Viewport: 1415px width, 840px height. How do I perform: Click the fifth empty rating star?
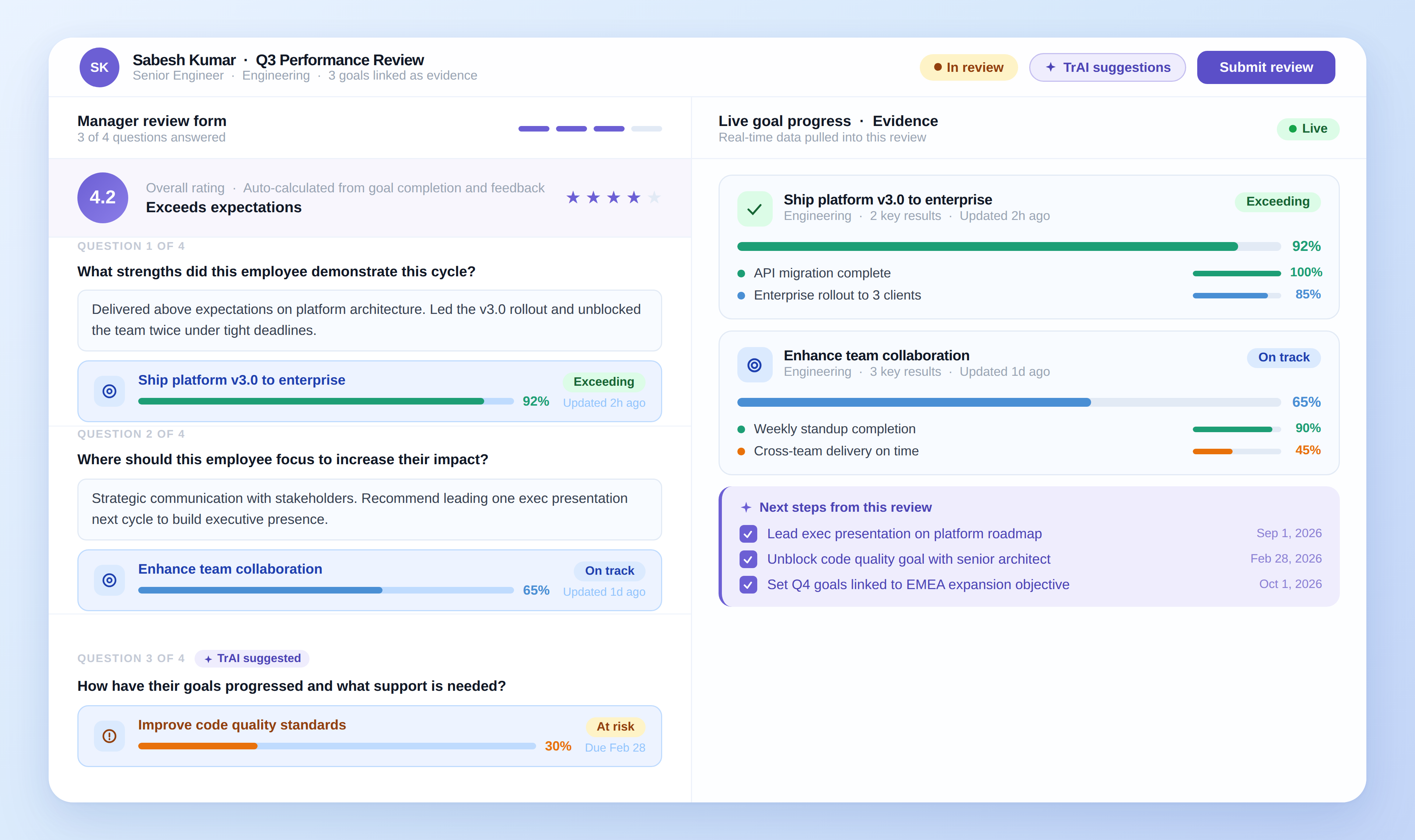tap(654, 197)
